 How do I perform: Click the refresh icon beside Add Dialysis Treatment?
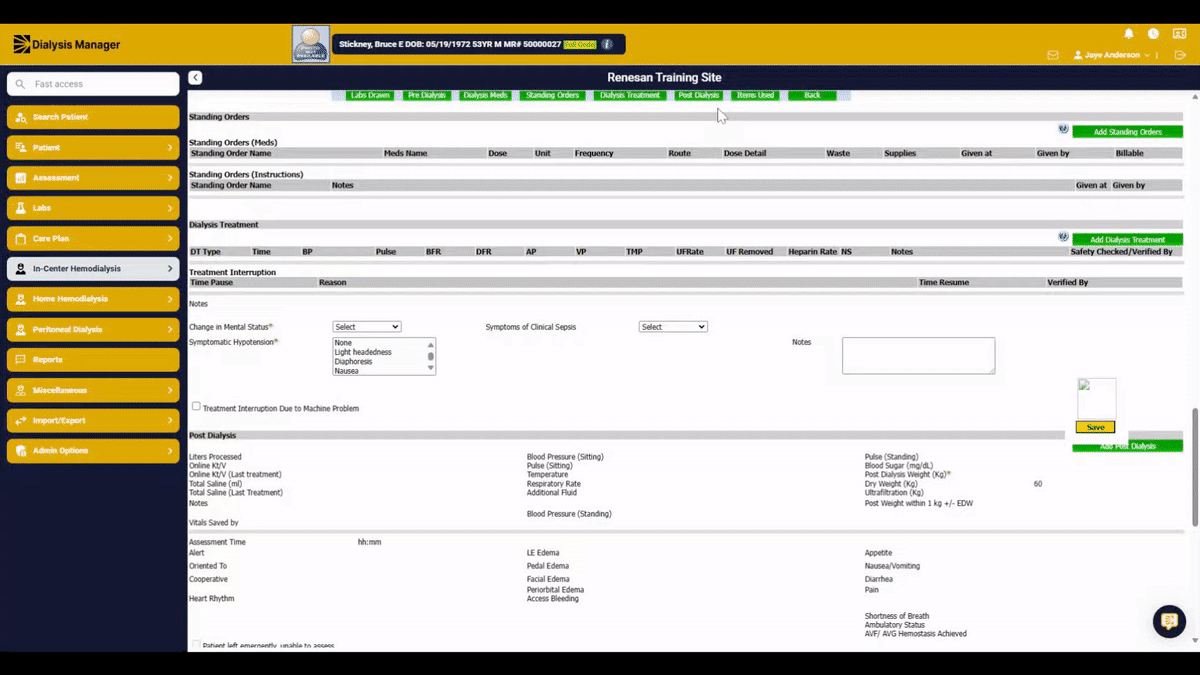[1063, 237]
